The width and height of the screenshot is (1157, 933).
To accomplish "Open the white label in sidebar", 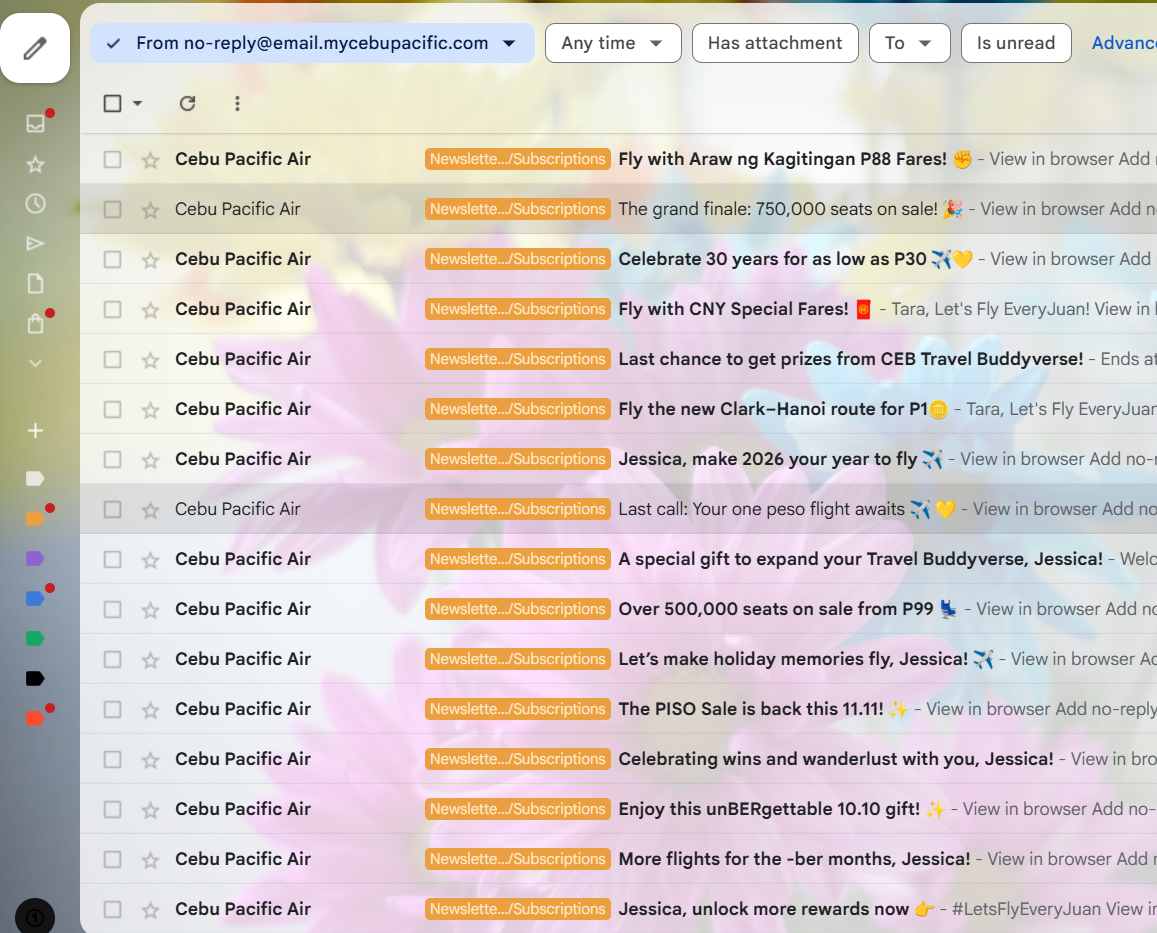I will 35,478.
